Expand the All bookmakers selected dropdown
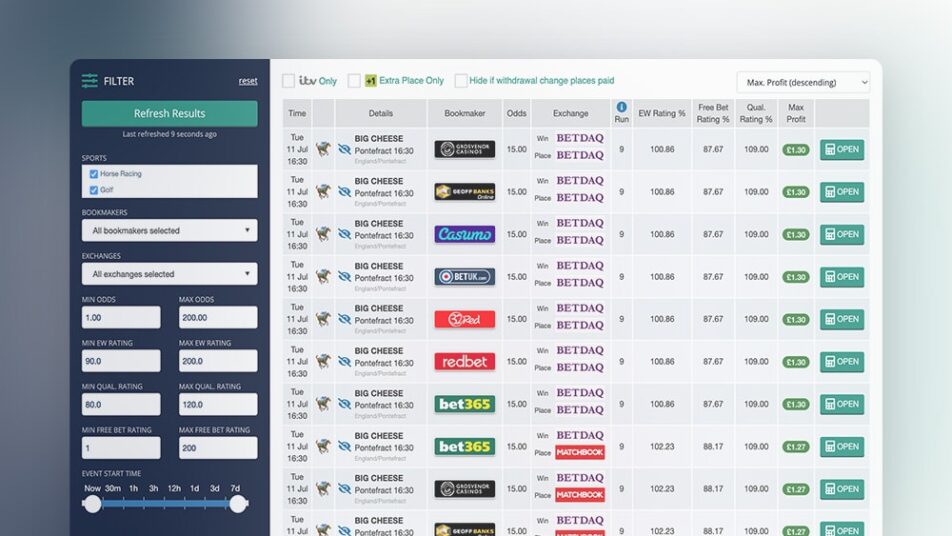Image resolution: width=952 pixels, height=536 pixels. click(169, 231)
